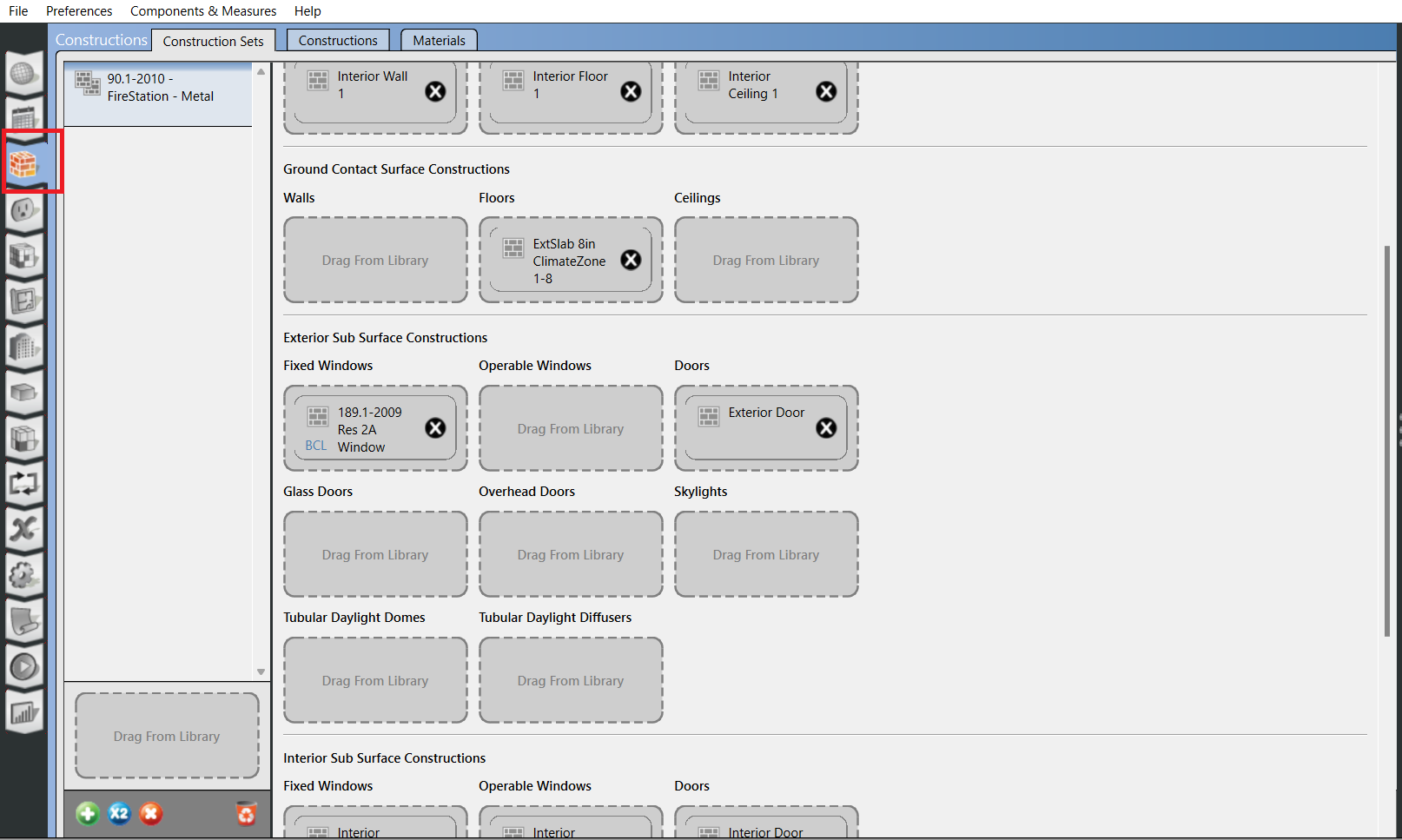Remove Interior Wall 1 construction
The width and height of the screenshot is (1402, 840).
pos(435,91)
